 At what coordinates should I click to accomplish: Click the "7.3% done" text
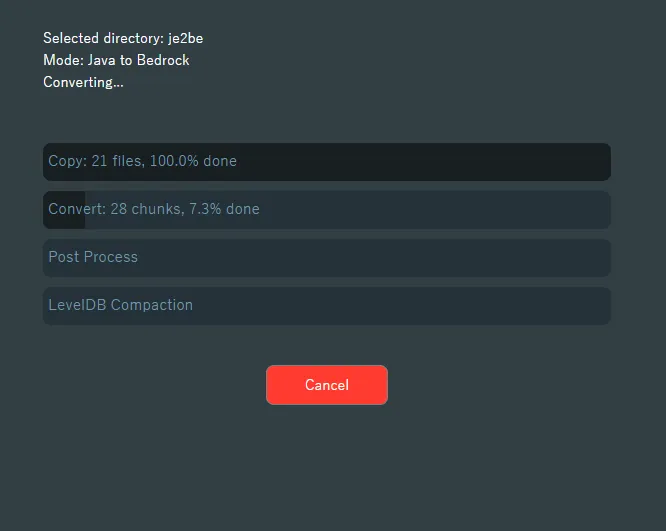[x=224, y=209]
